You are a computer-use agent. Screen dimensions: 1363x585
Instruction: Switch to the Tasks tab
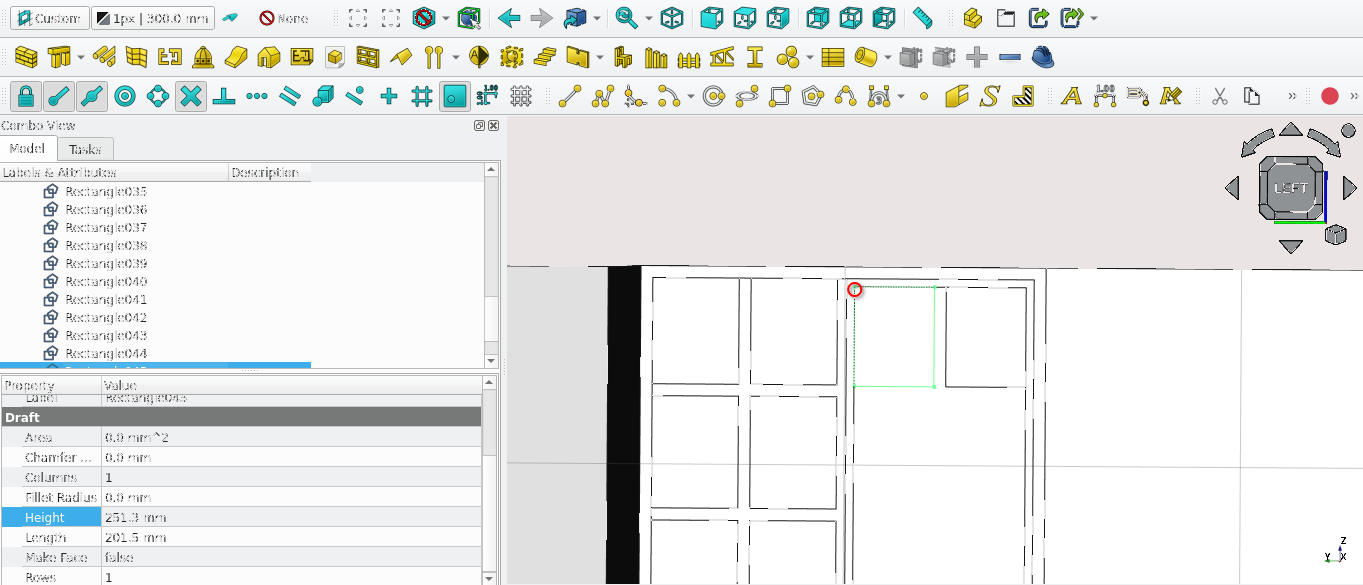(85, 149)
